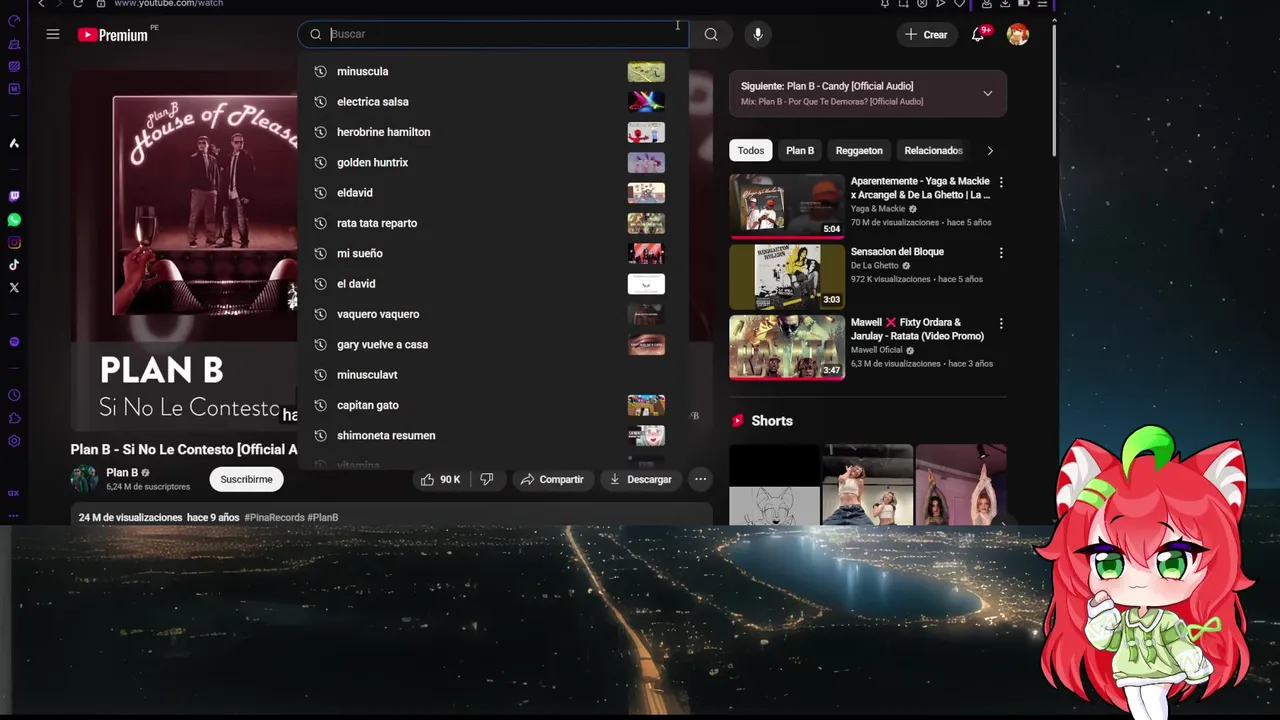Open the account avatar menu

point(1018,34)
